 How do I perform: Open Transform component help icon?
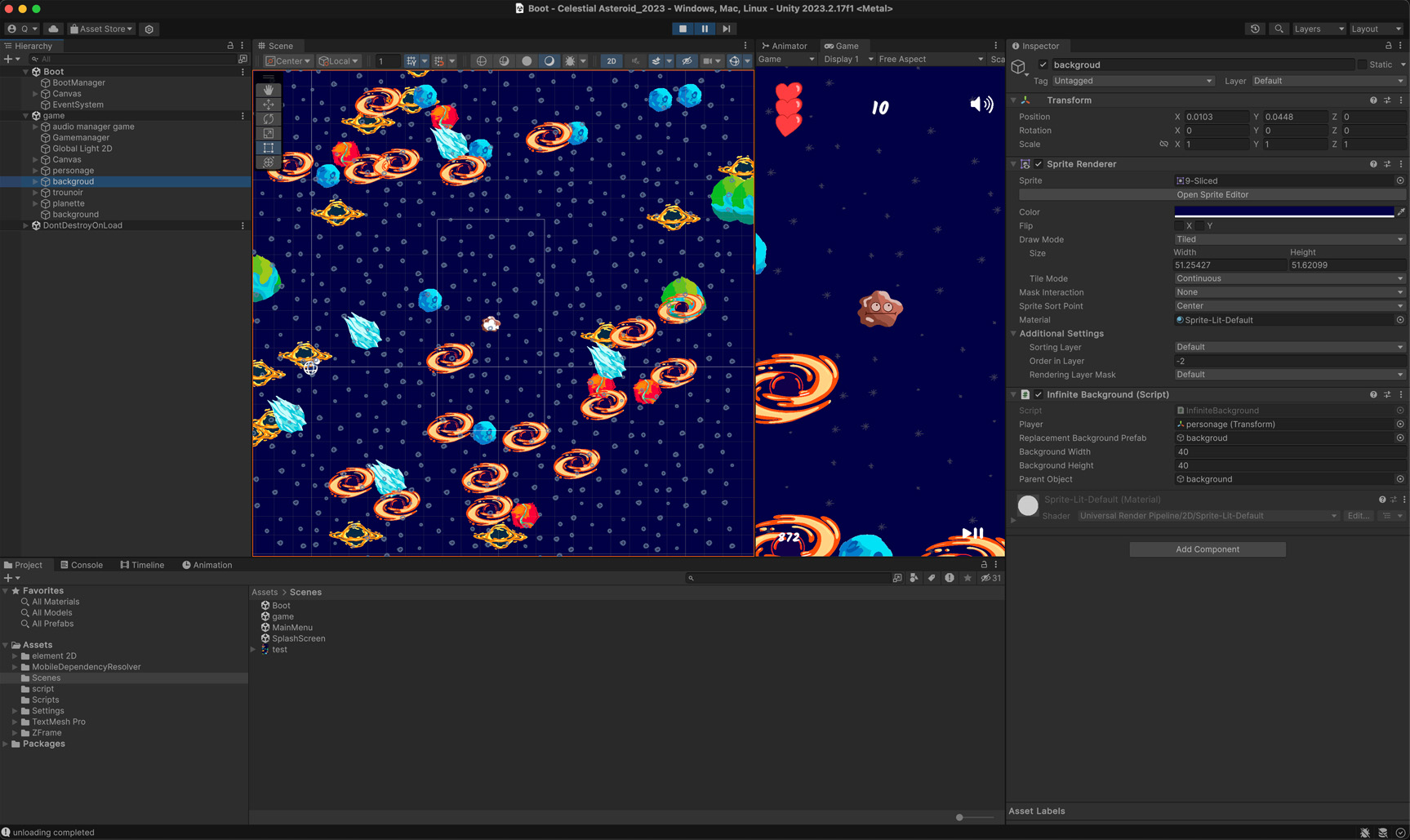(1373, 100)
